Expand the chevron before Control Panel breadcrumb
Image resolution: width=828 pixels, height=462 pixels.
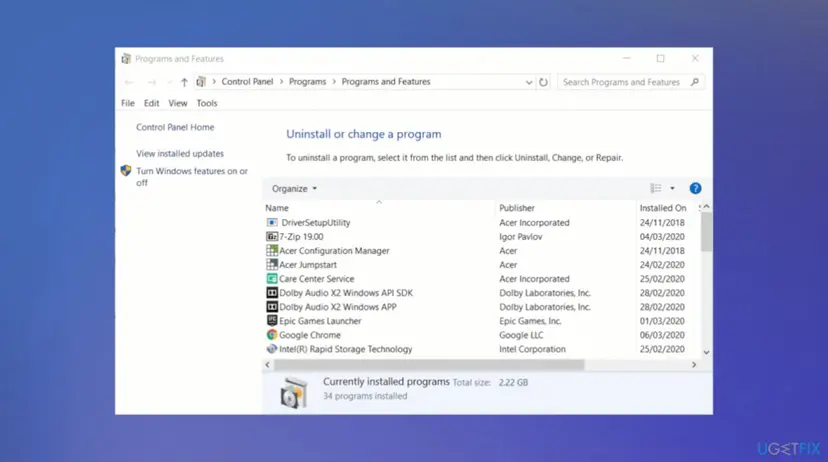pyautogui.click(x=214, y=82)
